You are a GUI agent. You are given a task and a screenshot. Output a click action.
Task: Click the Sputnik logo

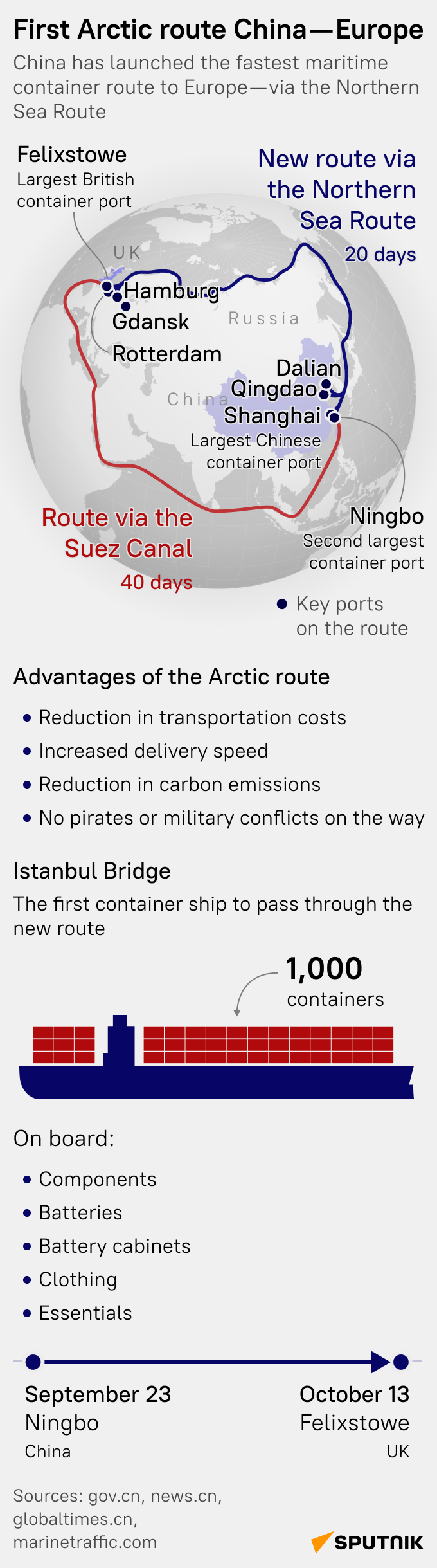[368, 1542]
